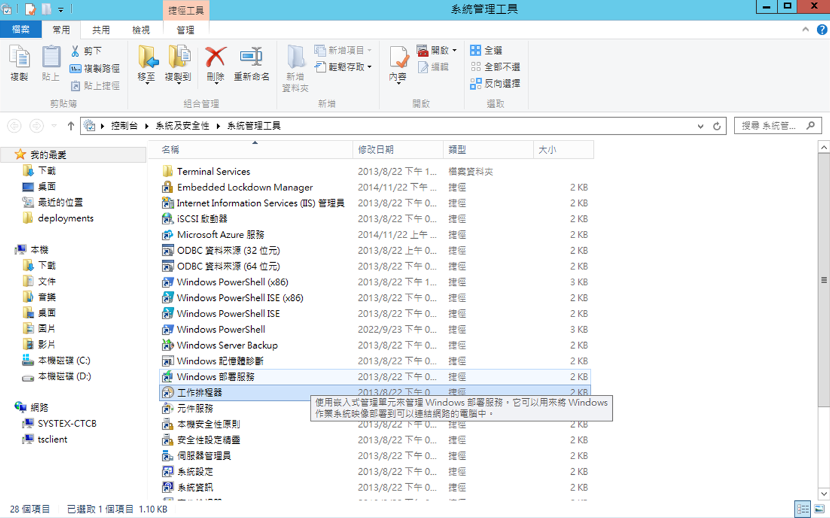Switch to 管理 Manage tab
This screenshot has height=518, width=830.
[x=185, y=30]
